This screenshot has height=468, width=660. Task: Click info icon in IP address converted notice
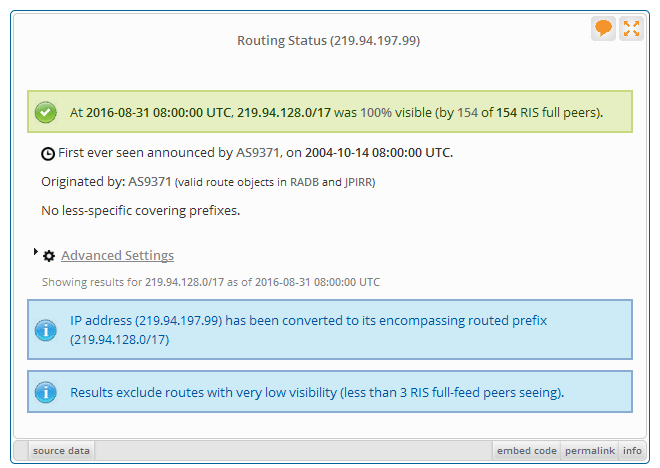tap(46, 330)
